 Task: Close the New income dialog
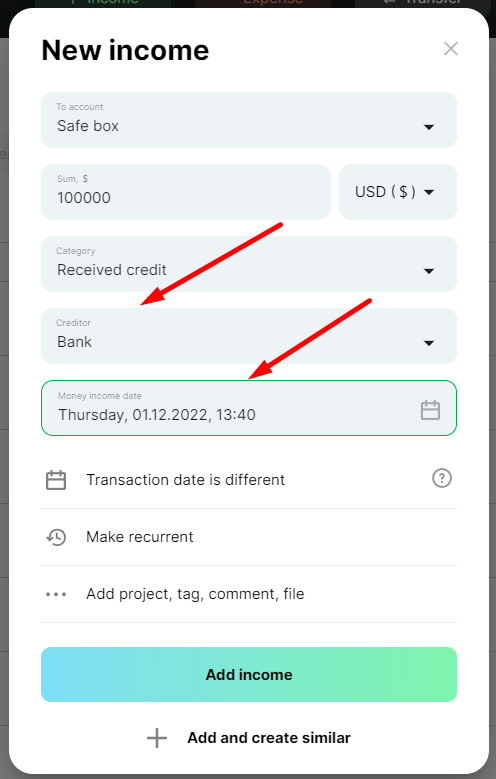(x=451, y=49)
